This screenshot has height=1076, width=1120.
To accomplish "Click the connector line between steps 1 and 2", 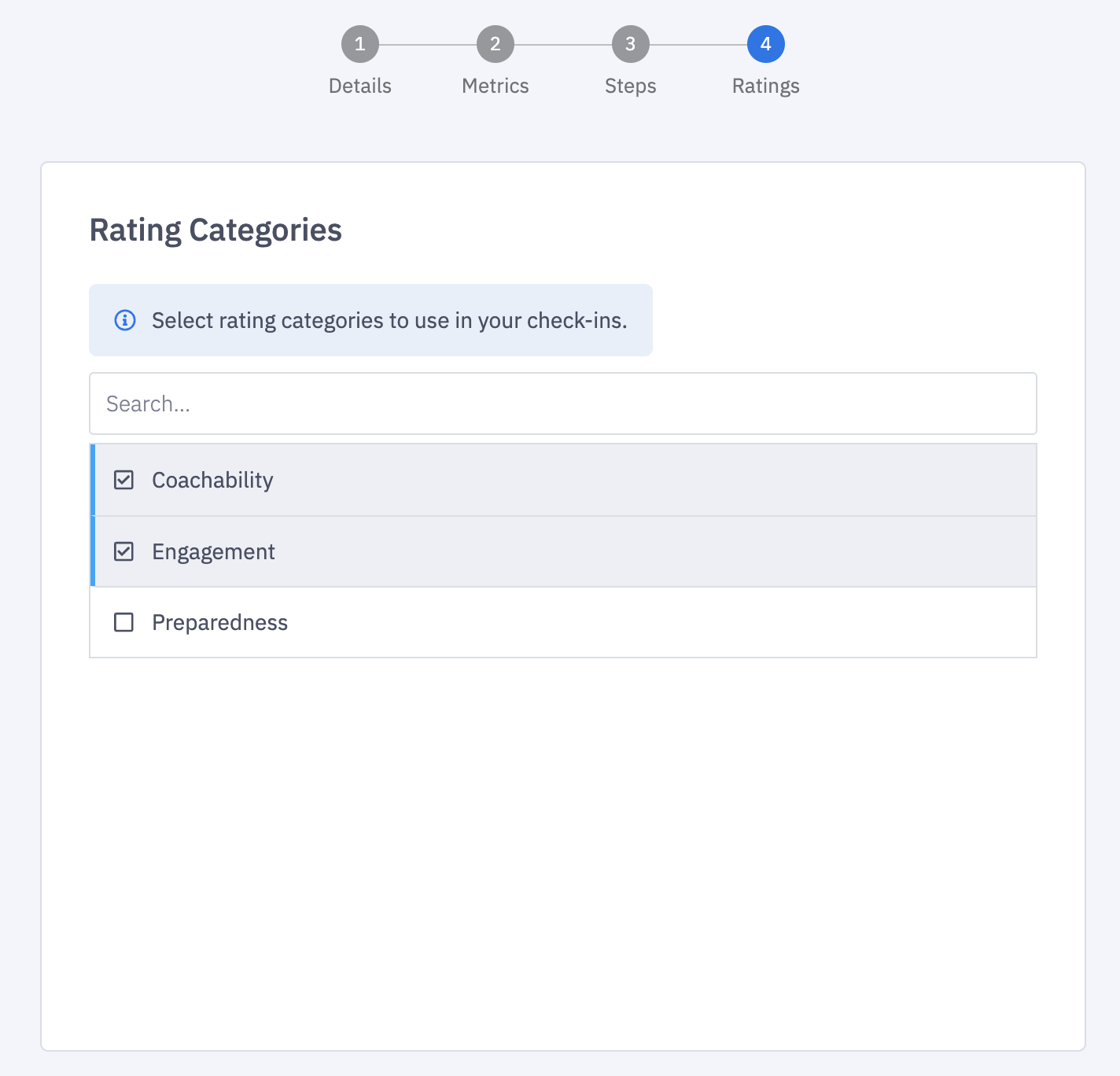I will pos(428,45).
